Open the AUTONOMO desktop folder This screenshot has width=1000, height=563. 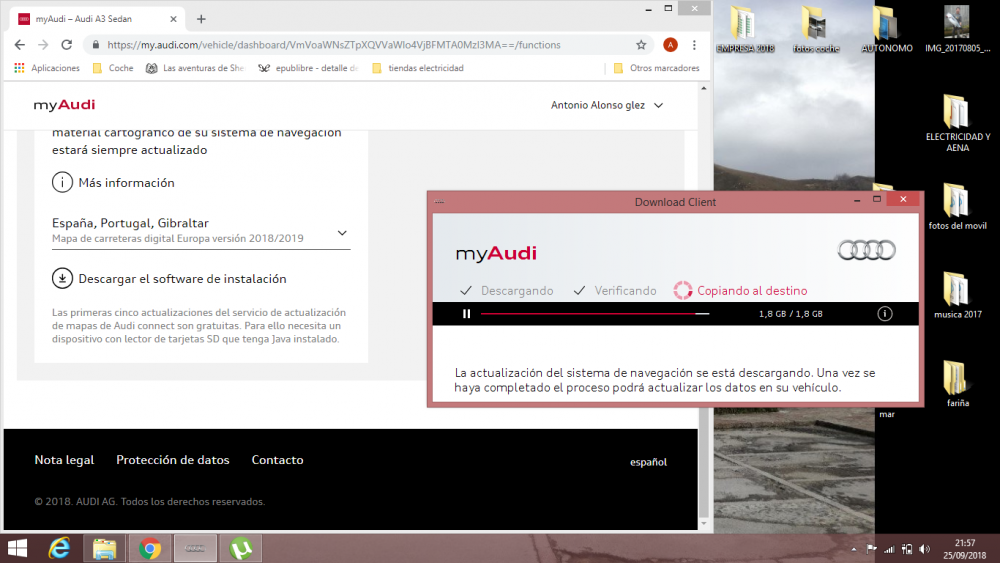[x=886, y=29]
